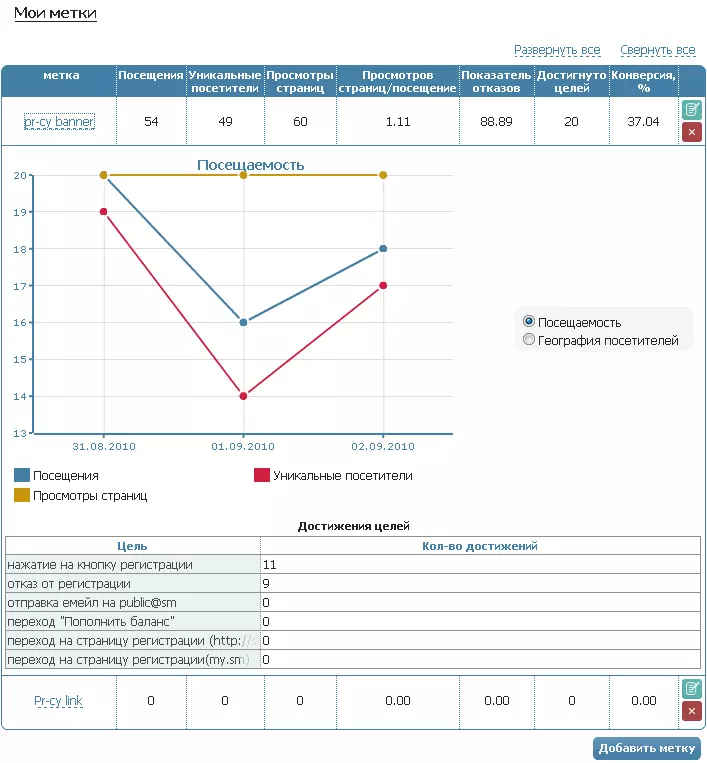This screenshot has height=763, width=707.
Task: Delete the pr-cy banner tag
Action: point(691,132)
